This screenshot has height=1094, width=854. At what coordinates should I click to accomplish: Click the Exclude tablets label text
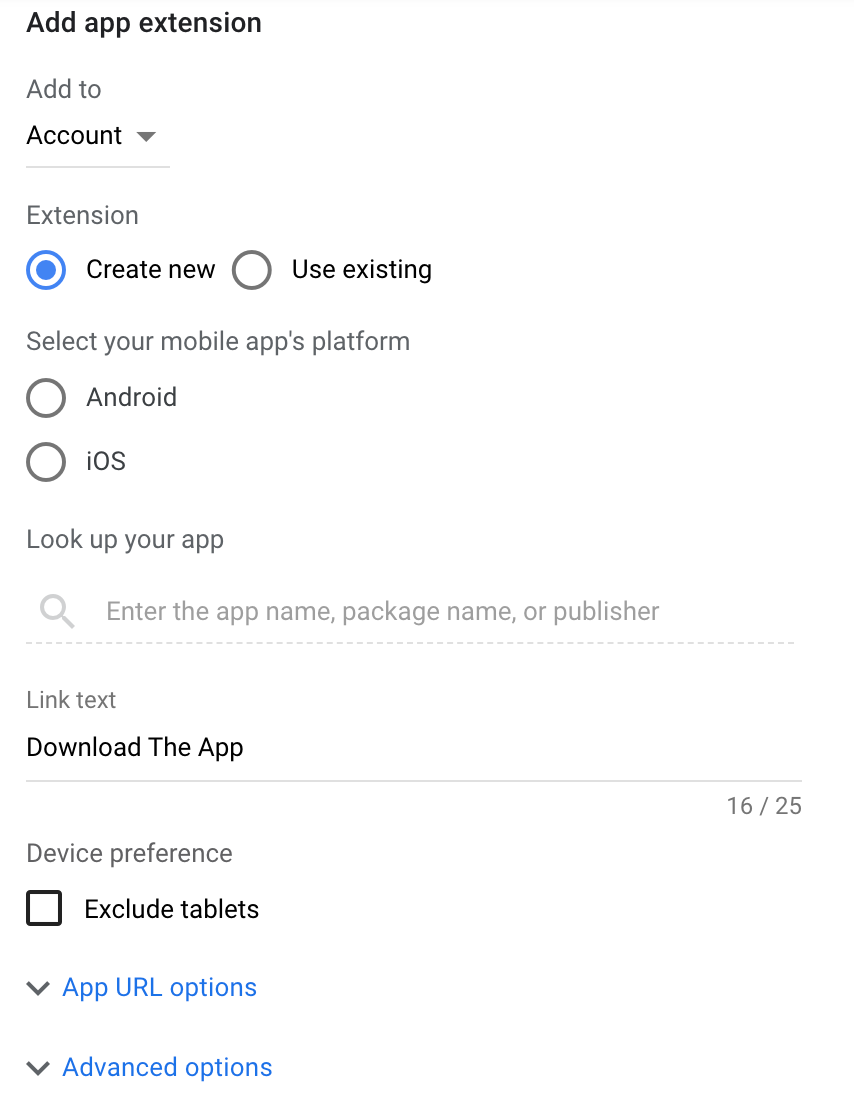(x=172, y=909)
